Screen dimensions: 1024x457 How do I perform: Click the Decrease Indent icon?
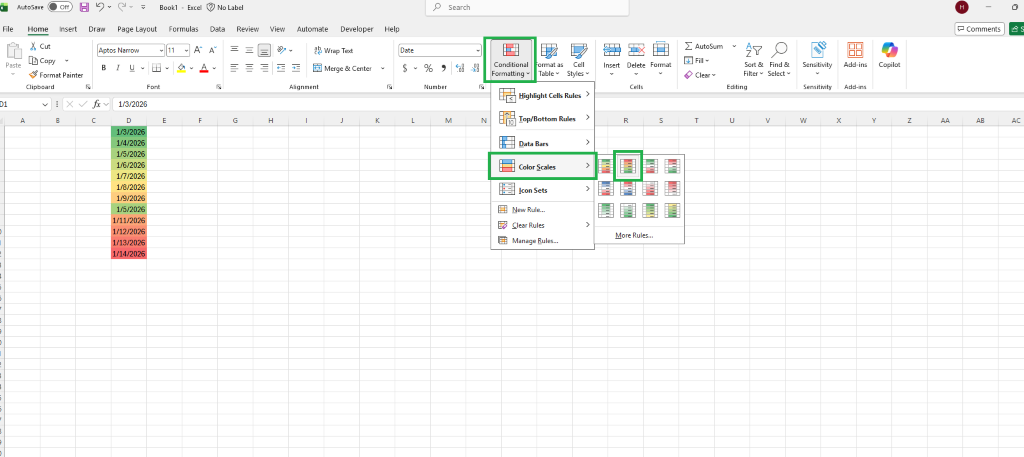click(281, 68)
